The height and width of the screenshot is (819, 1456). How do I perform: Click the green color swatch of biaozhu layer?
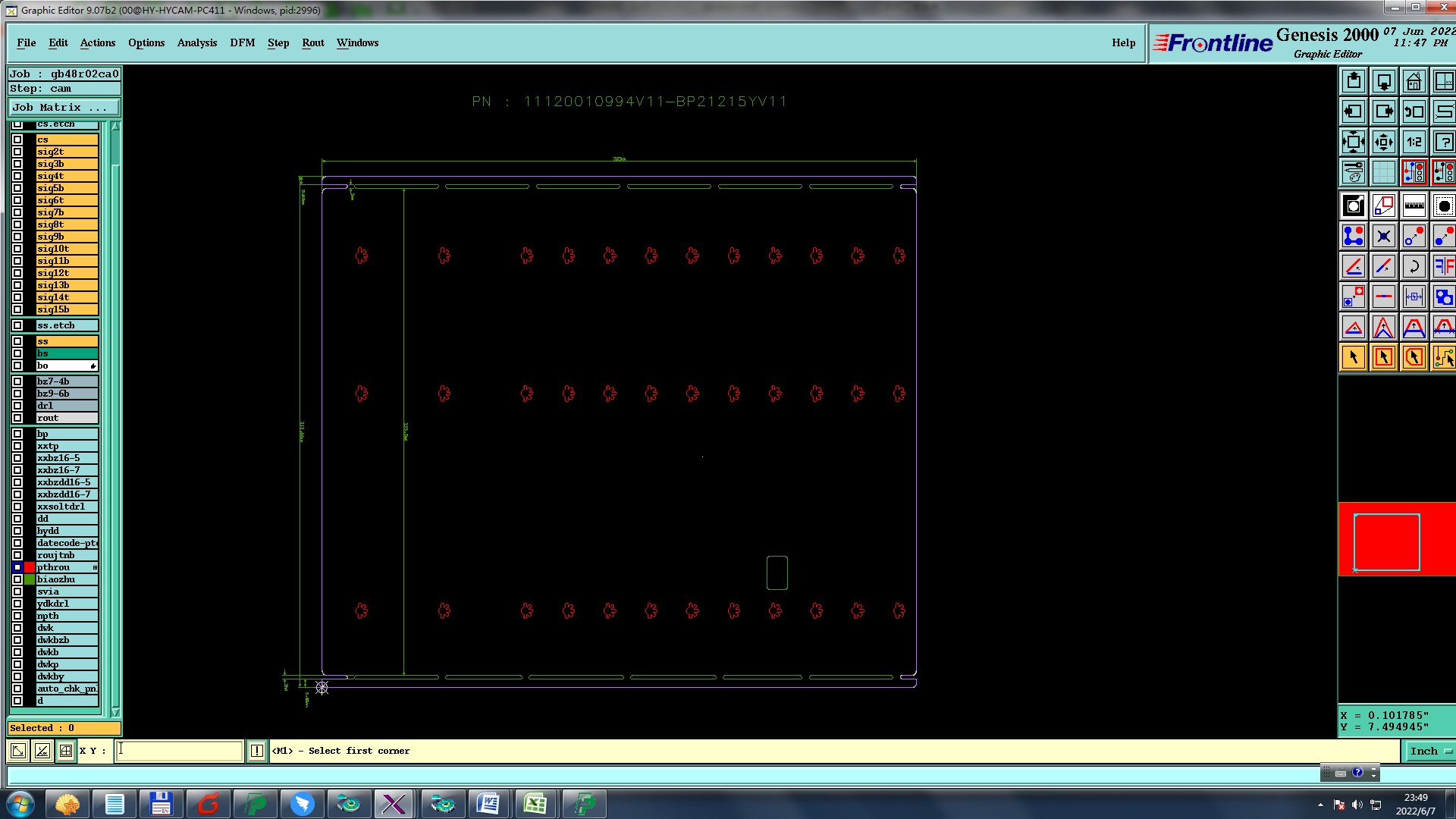pos(30,579)
